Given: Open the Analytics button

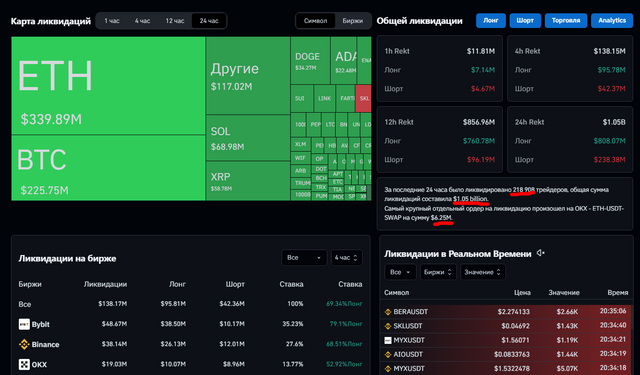Looking at the screenshot, I should click(x=612, y=20).
